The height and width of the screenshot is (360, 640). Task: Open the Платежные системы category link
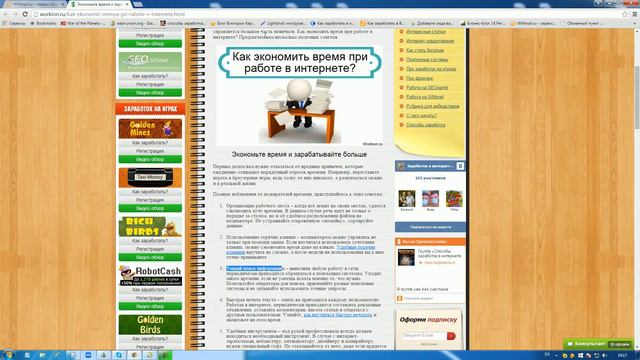click(x=427, y=60)
